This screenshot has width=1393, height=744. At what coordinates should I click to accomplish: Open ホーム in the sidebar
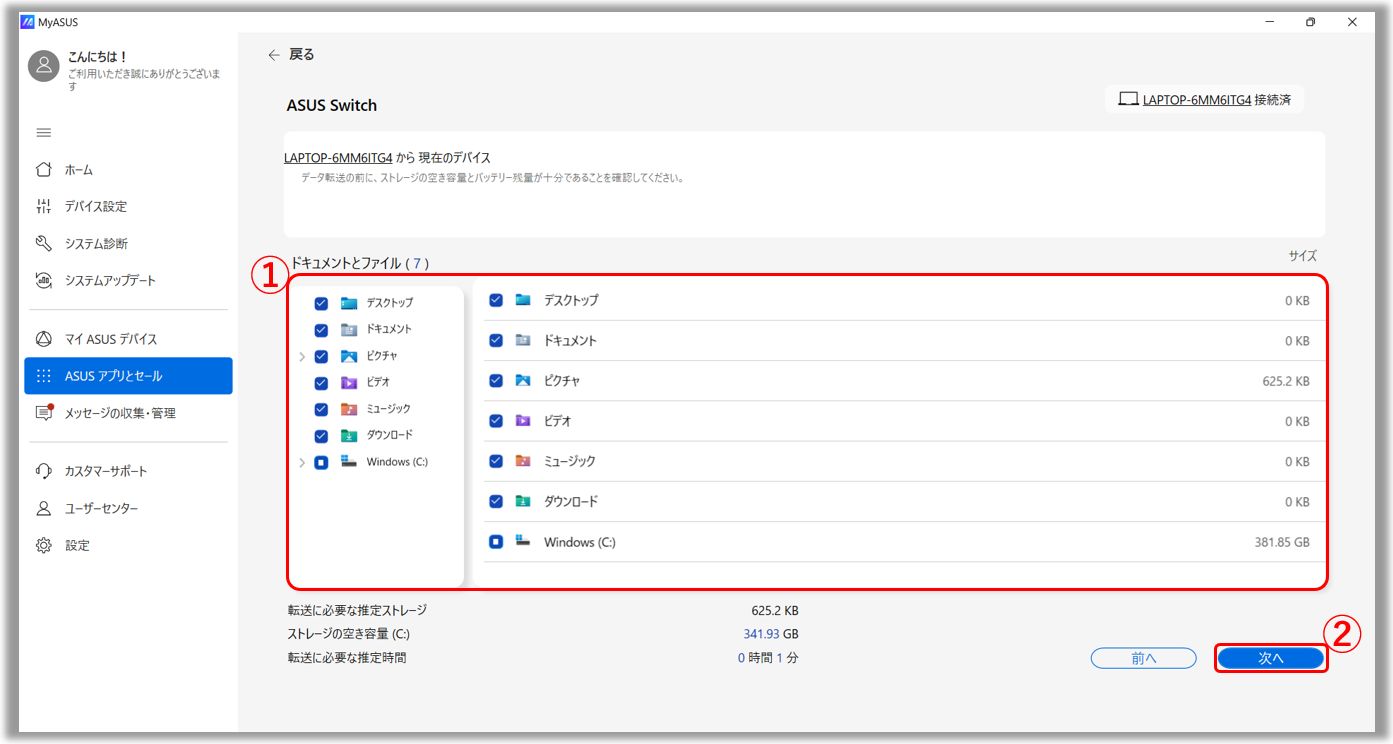[x=128, y=170]
